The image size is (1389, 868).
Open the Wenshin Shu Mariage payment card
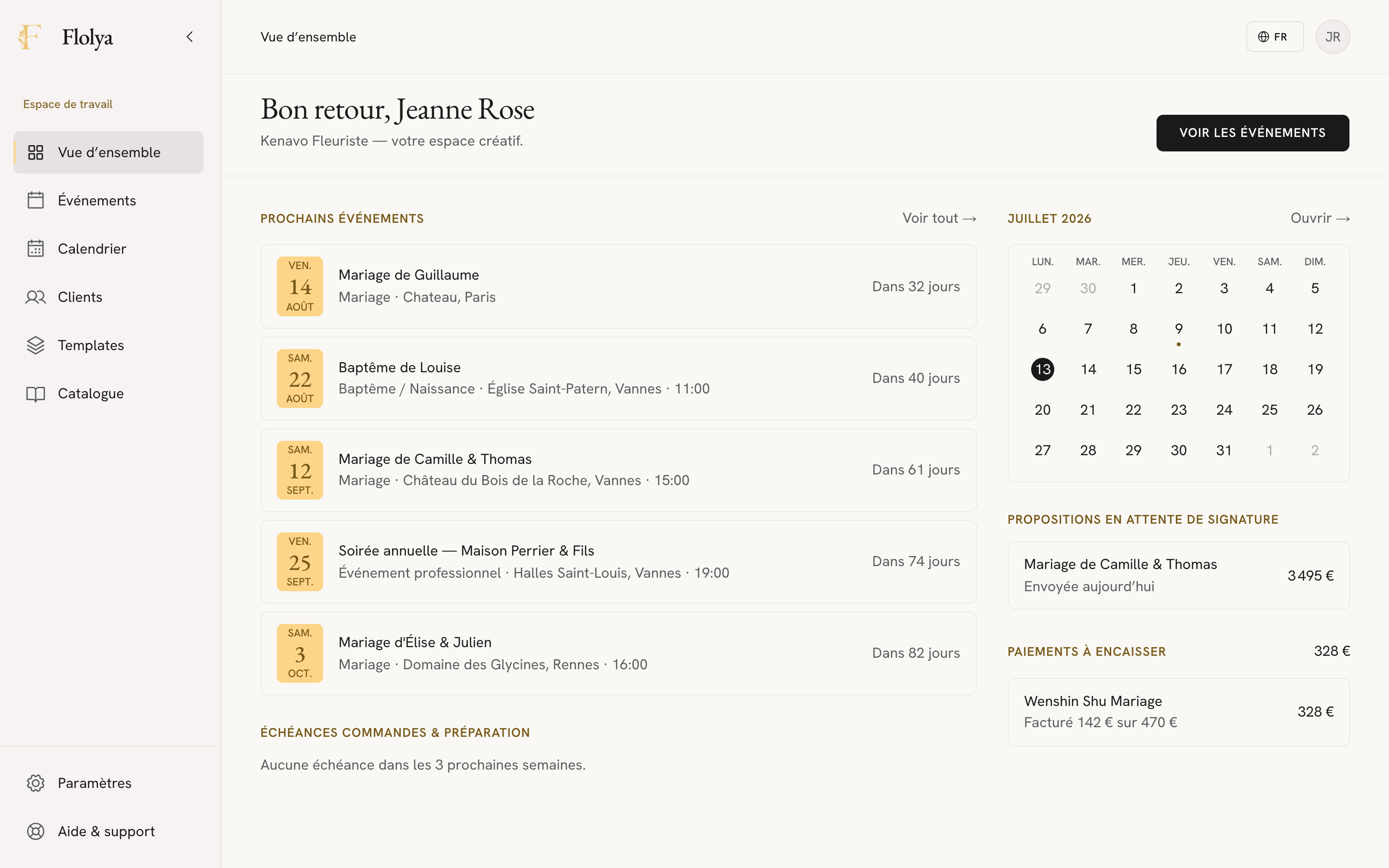(1178, 712)
